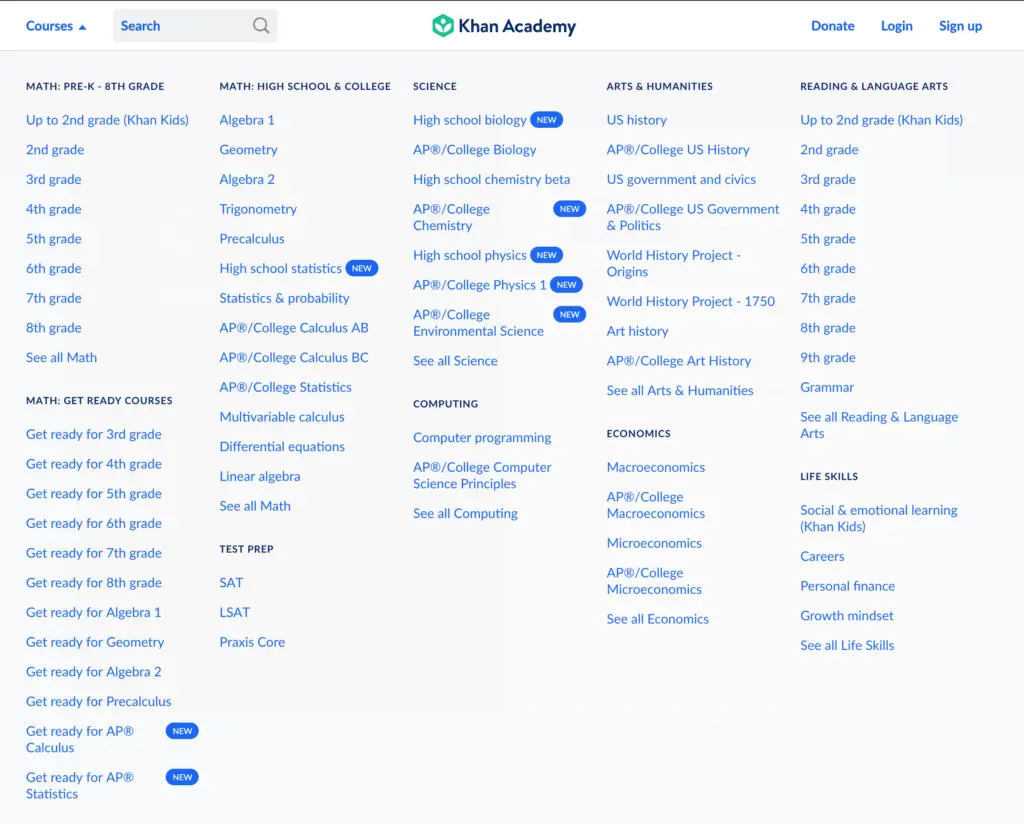Select Get ready for Precalculus

[99, 702]
